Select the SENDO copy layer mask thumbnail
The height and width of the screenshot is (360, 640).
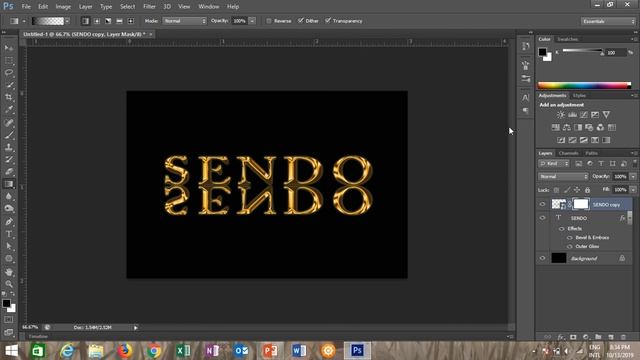[581, 204]
